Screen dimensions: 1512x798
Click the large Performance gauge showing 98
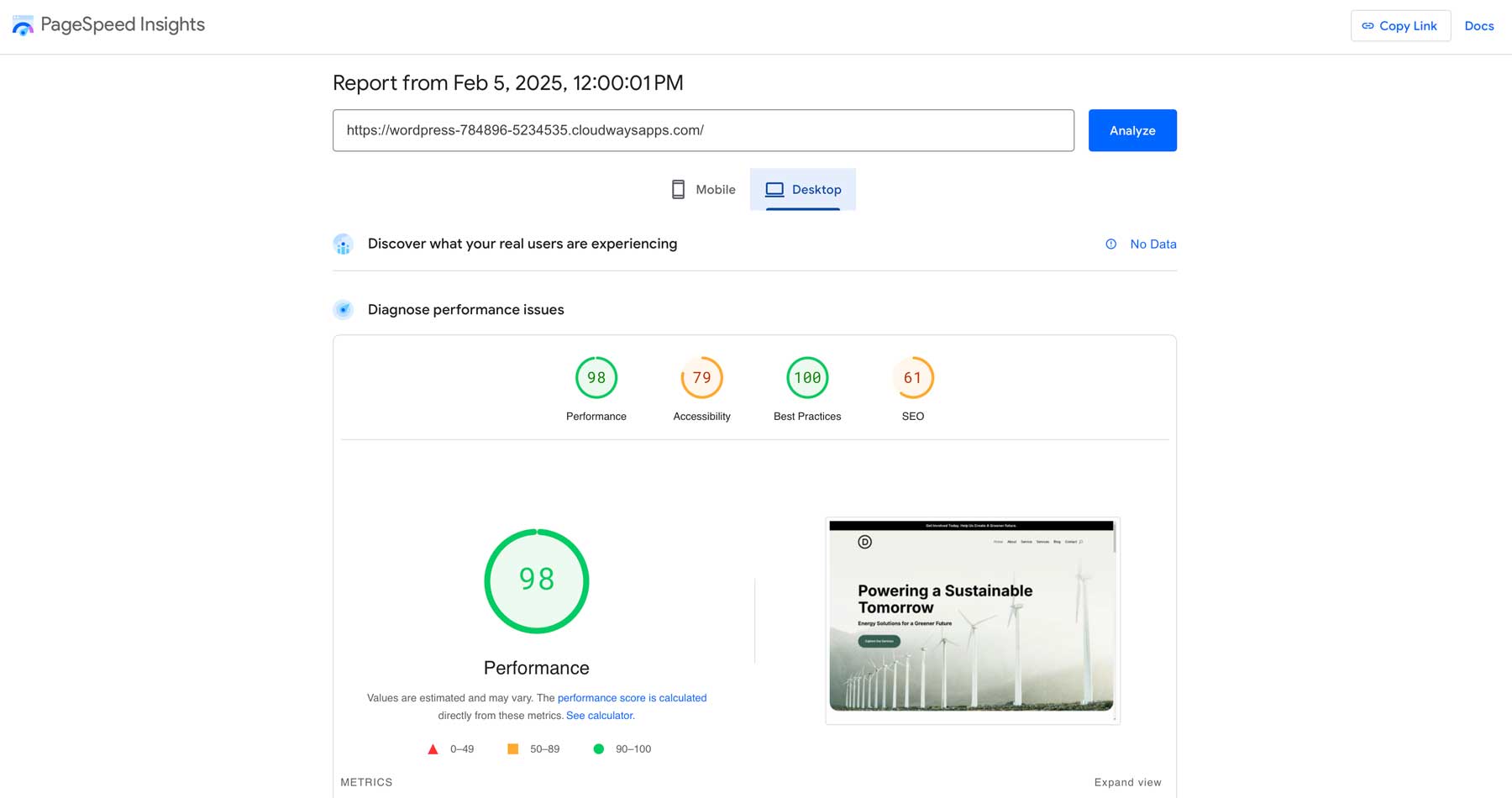(x=536, y=580)
